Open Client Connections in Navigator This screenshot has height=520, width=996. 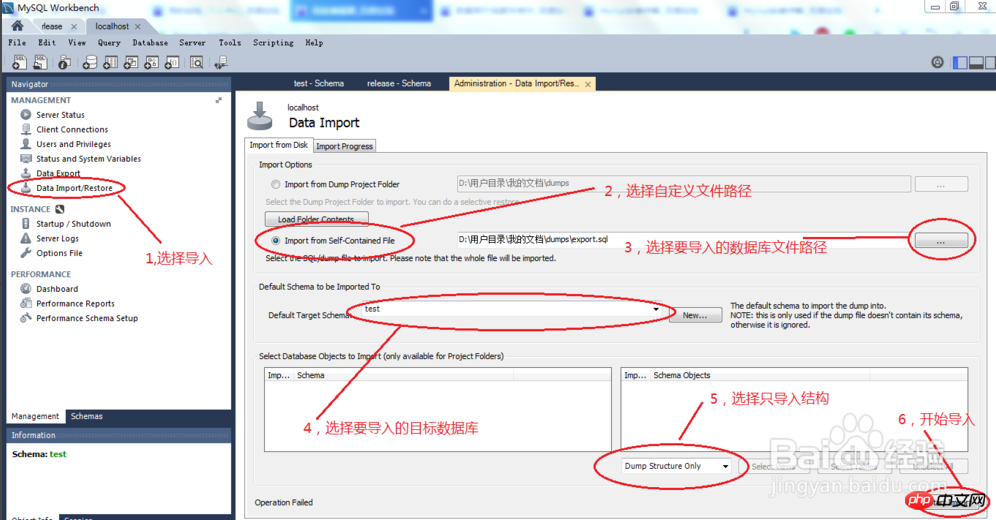pyautogui.click(x=72, y=130)
